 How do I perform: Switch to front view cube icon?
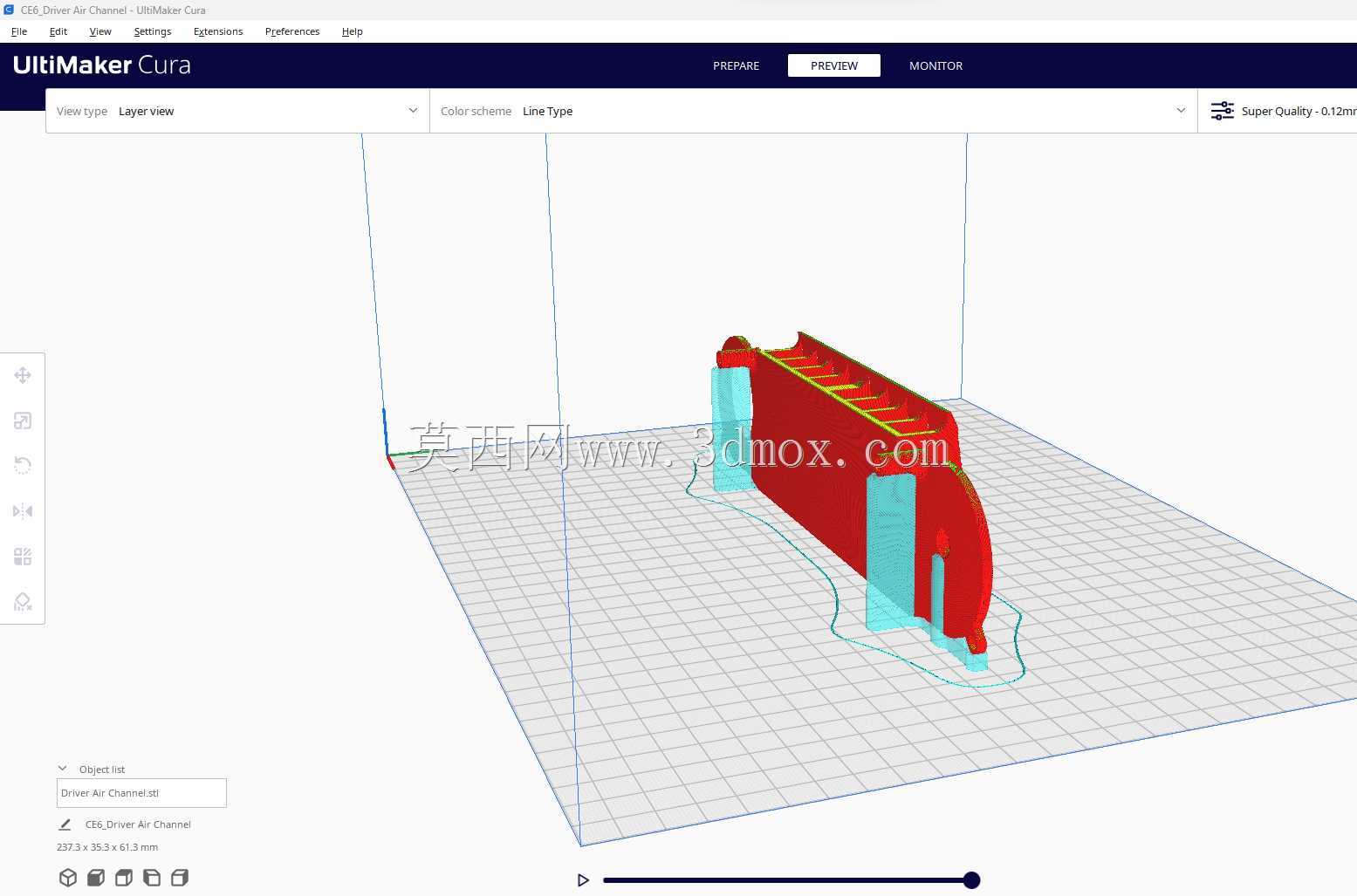tap(96, 878)
